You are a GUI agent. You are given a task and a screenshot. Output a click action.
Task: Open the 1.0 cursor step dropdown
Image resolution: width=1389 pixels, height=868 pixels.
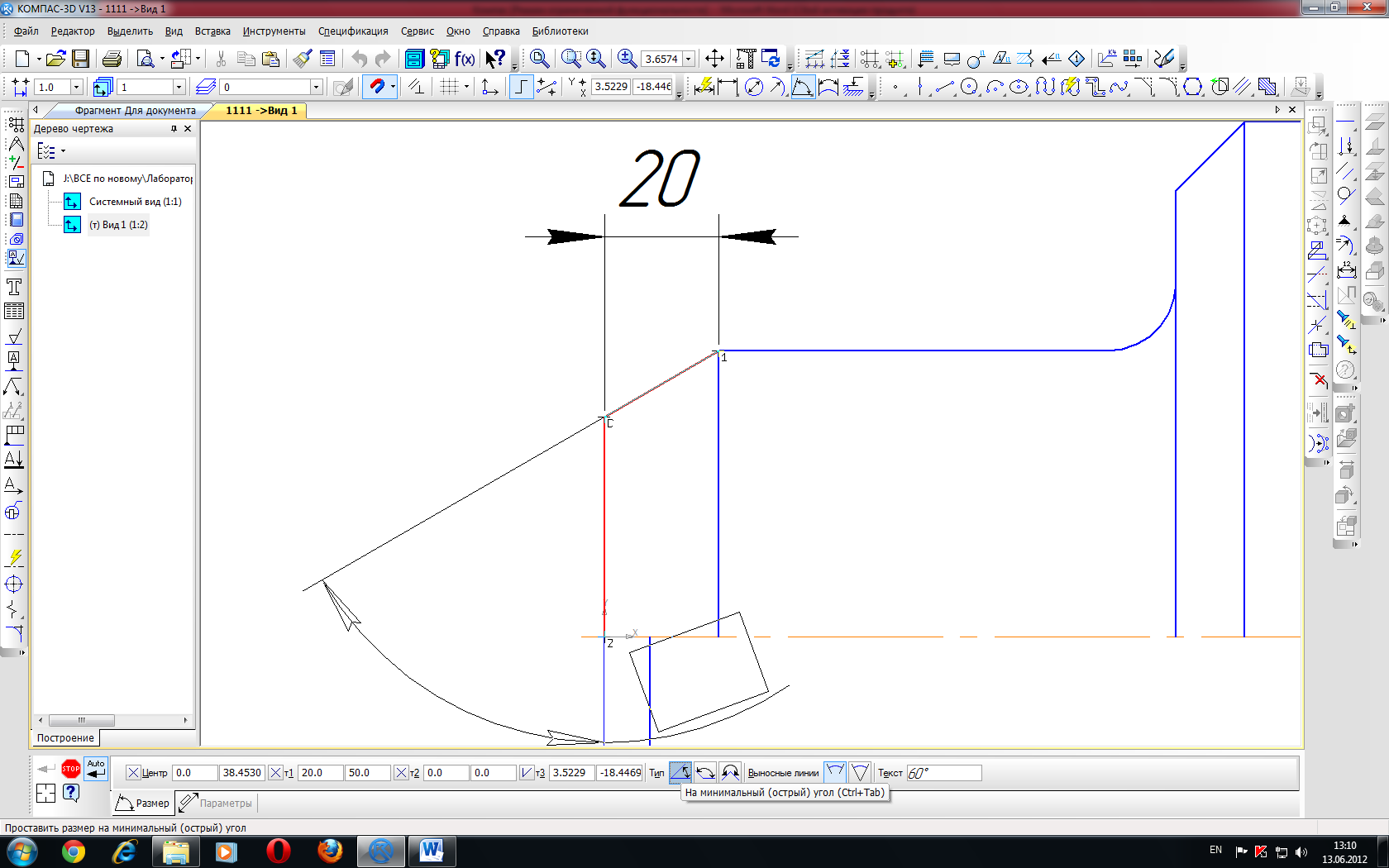tap(76, 87)
